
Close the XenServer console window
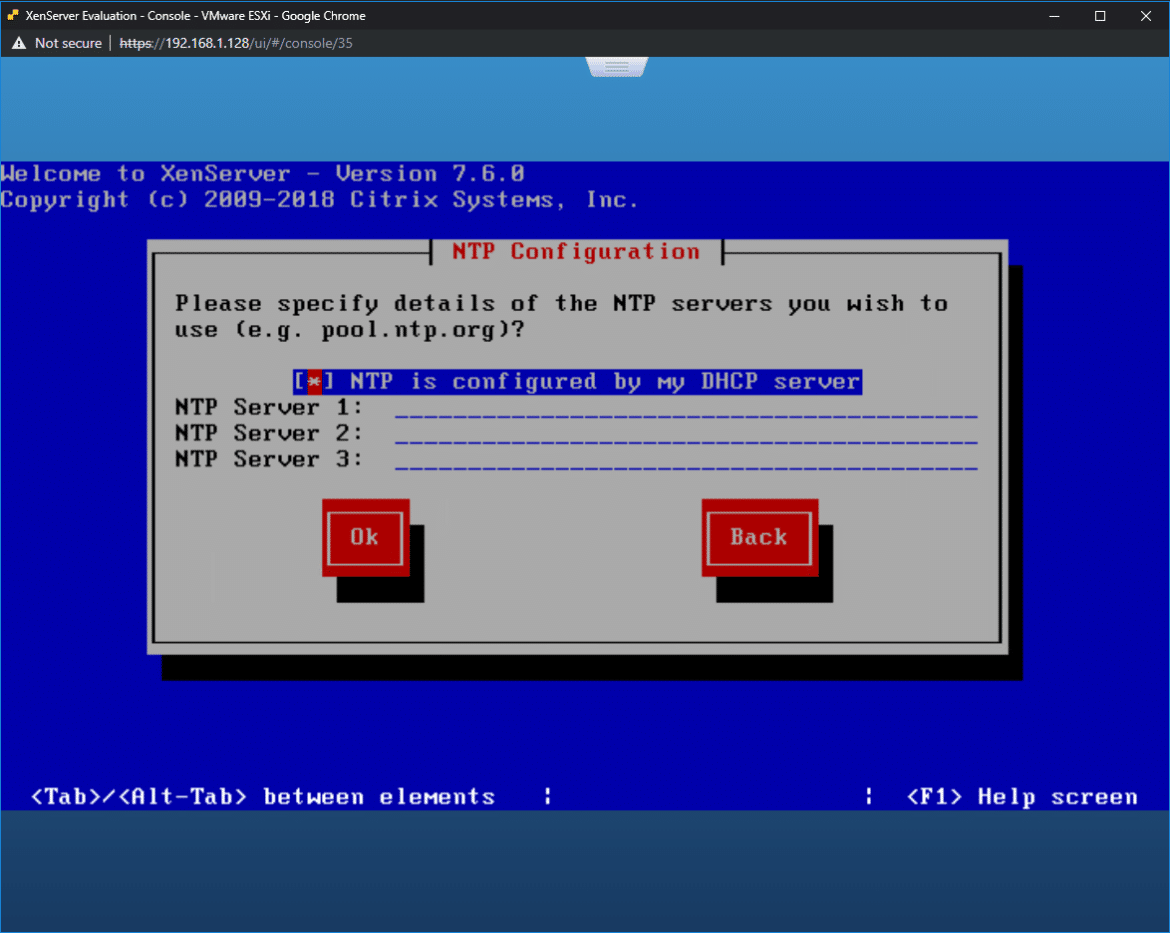click(1146, 16)
